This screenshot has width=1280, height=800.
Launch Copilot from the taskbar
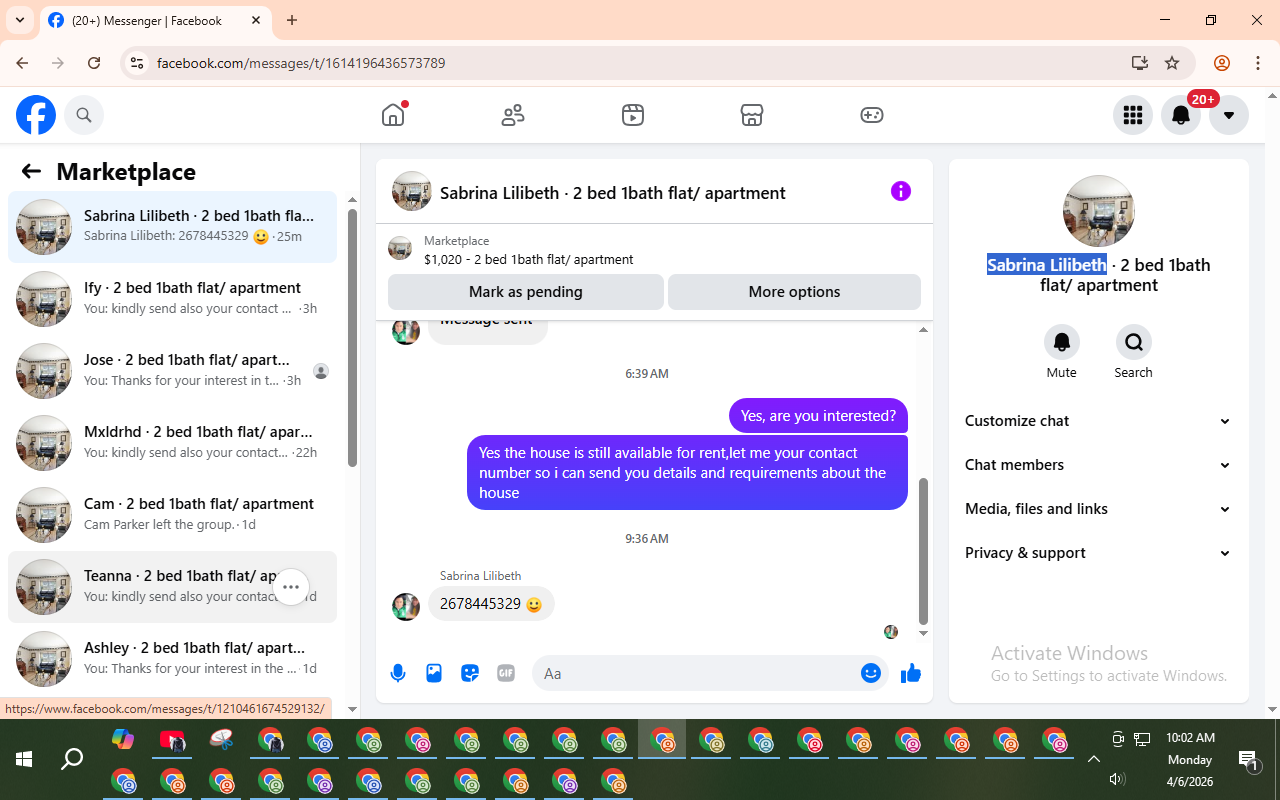tap(123, 740)
